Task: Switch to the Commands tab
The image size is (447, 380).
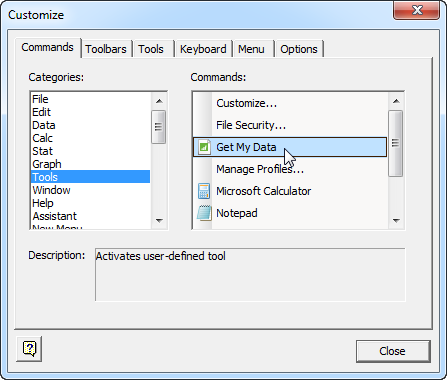Action: (47, 47)
